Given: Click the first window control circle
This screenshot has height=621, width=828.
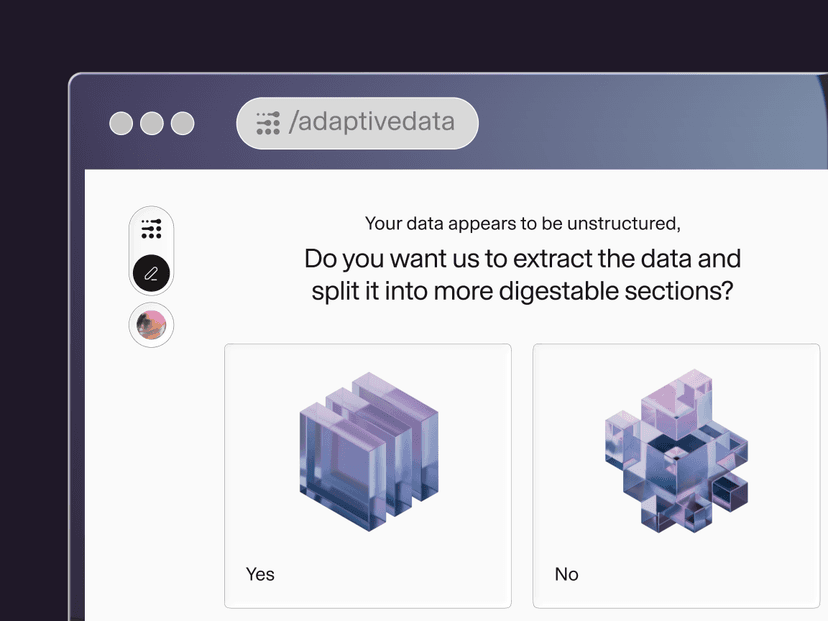Looking at the screenshot, I should (121, 123).
